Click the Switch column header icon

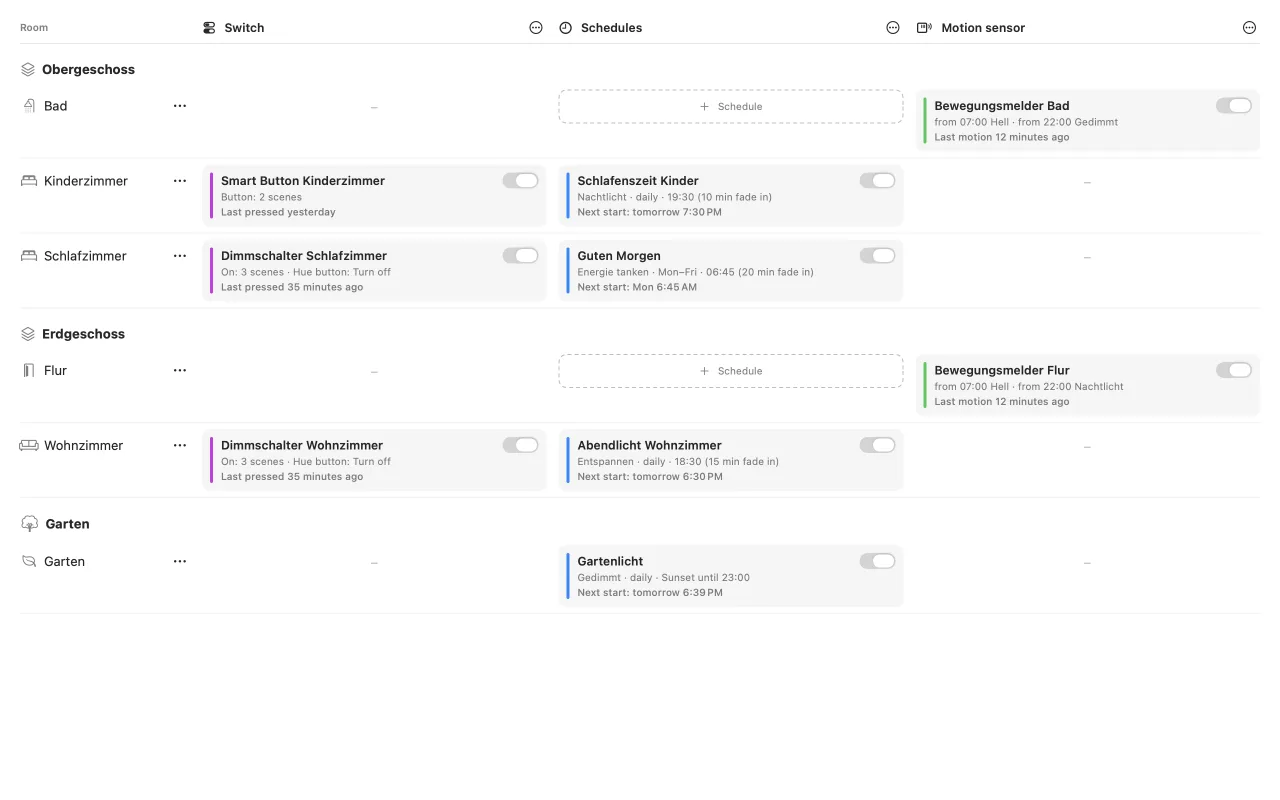[209, 28]
